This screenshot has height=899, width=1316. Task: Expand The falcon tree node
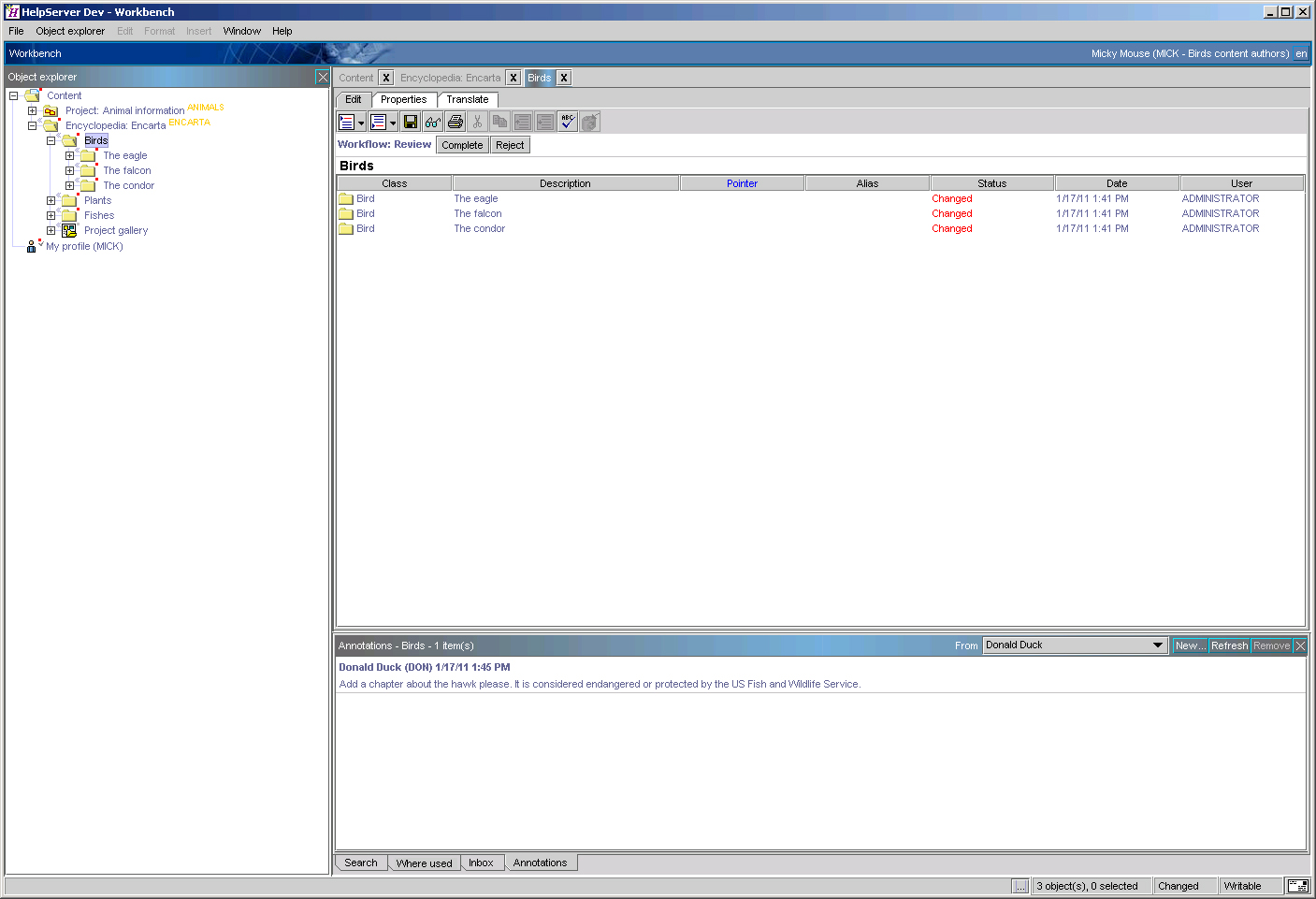point(69,170)
